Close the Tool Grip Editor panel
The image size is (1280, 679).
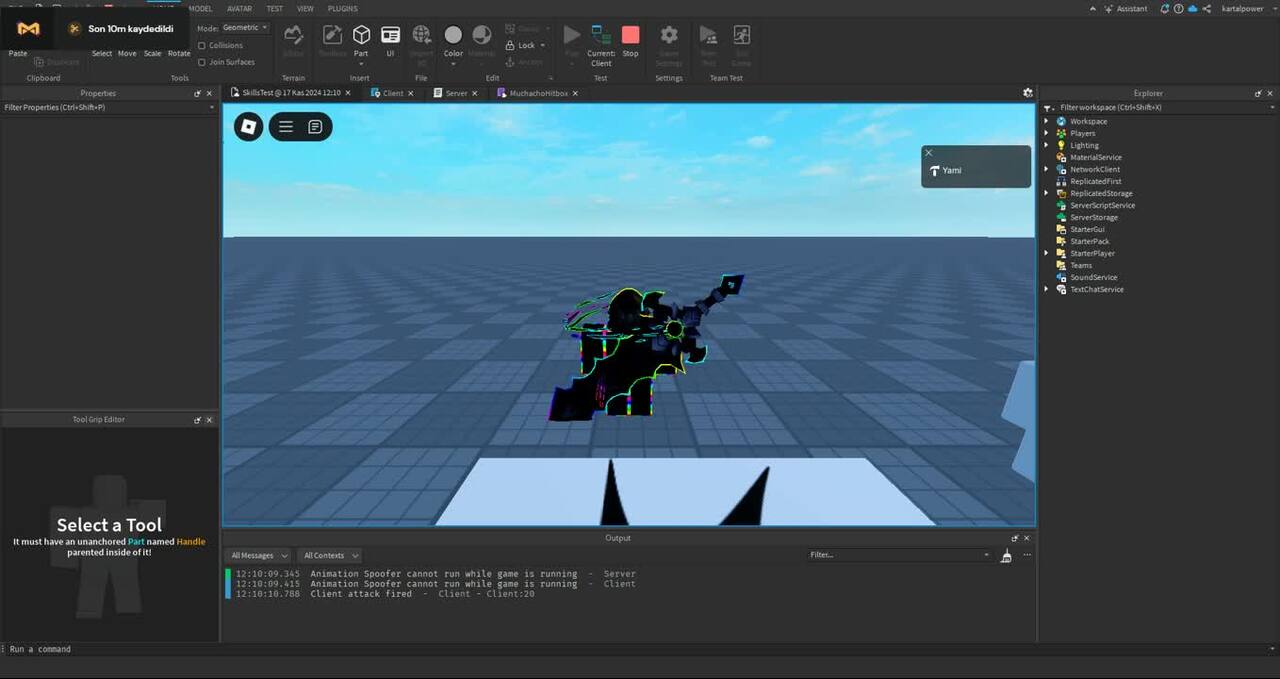[x=210, y=420]
